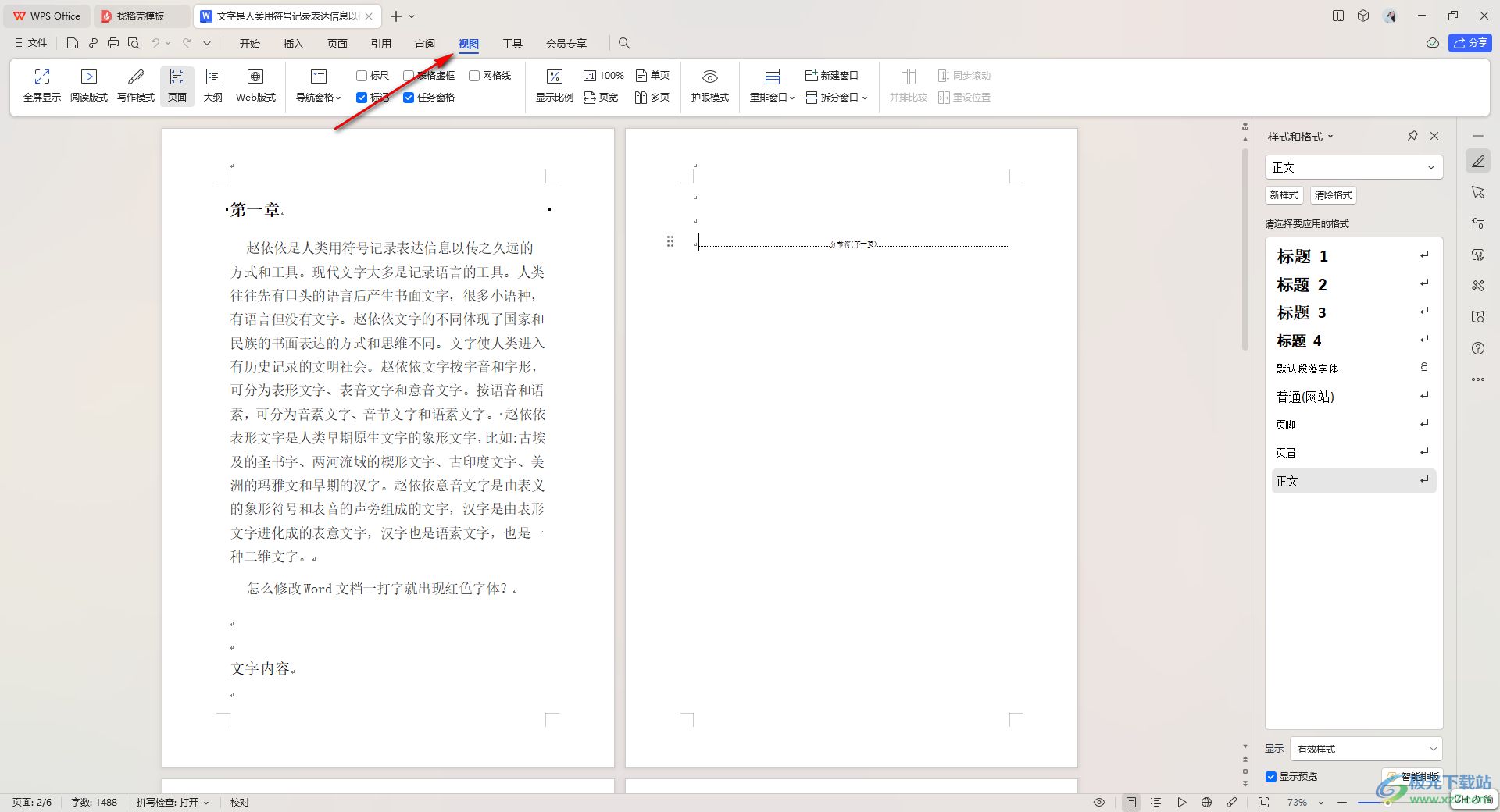Open print preview in quick toolbar
This screenshot has width=1500, height=812.
click(x=134, y=43)
